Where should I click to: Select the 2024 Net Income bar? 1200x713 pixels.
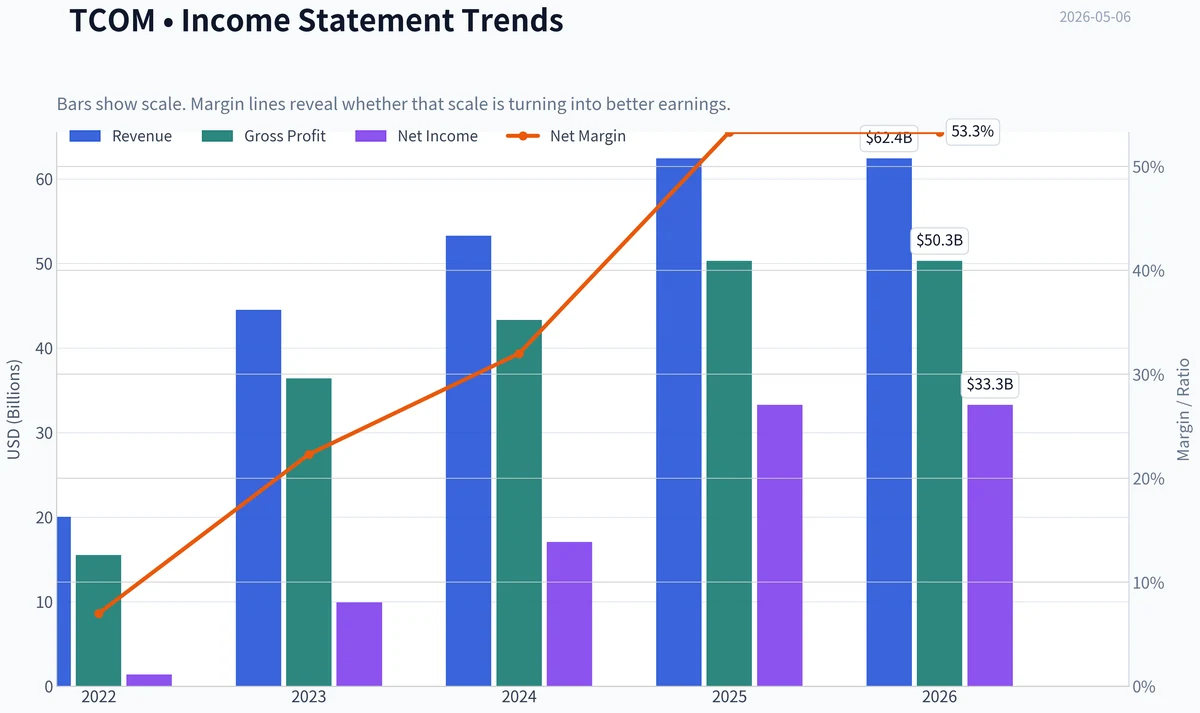[569, 614]
